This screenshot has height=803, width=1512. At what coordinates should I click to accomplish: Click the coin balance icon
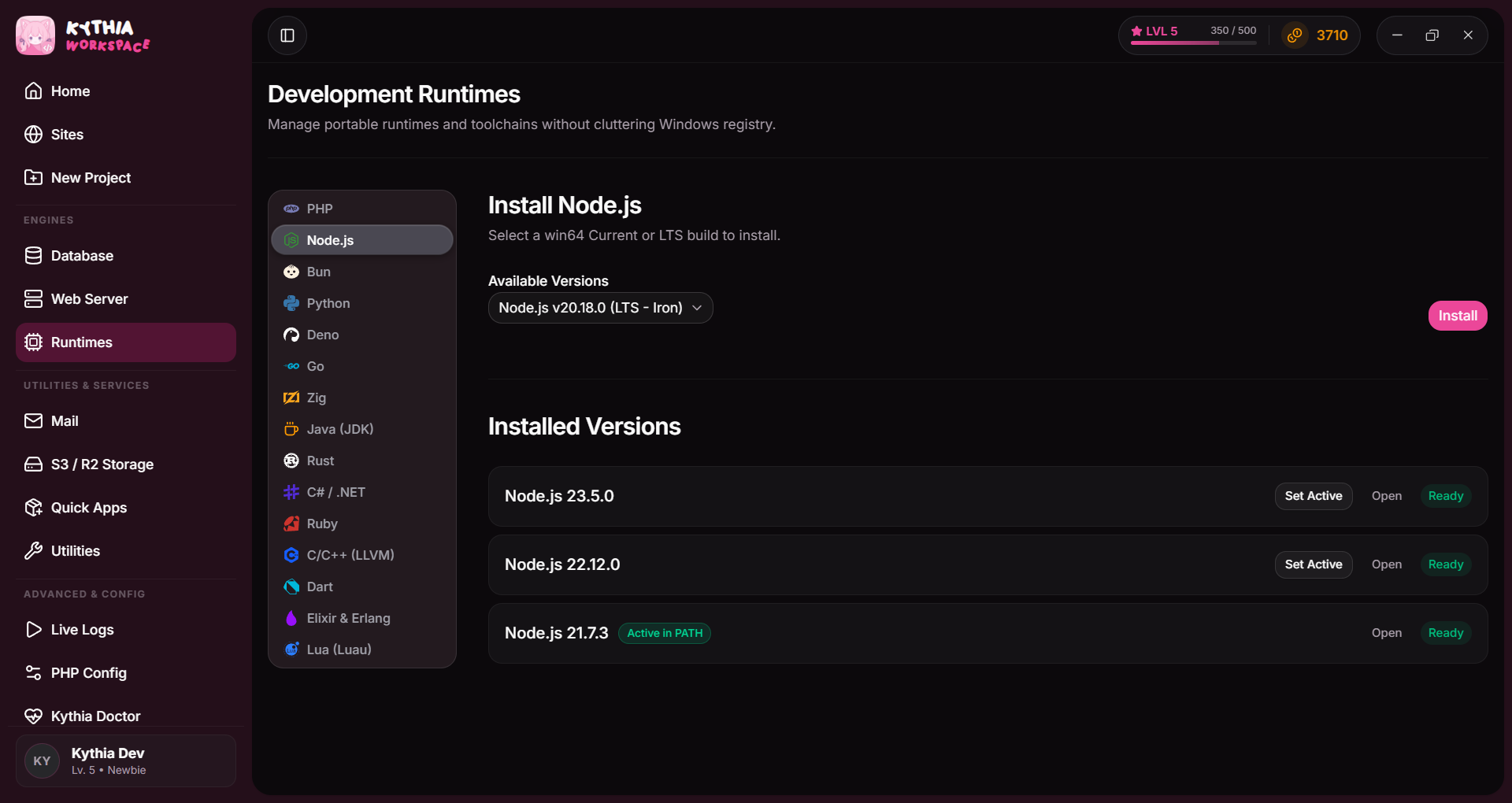click(1295, 35)
